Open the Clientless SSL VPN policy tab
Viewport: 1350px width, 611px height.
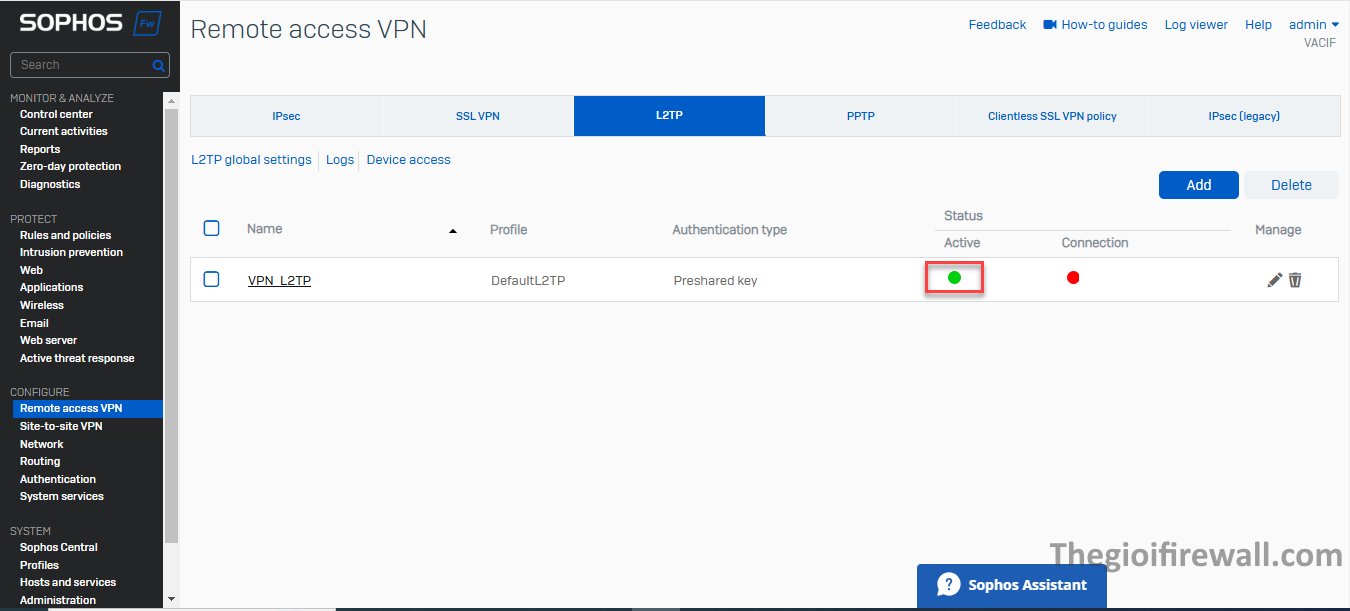(1052, 116)
